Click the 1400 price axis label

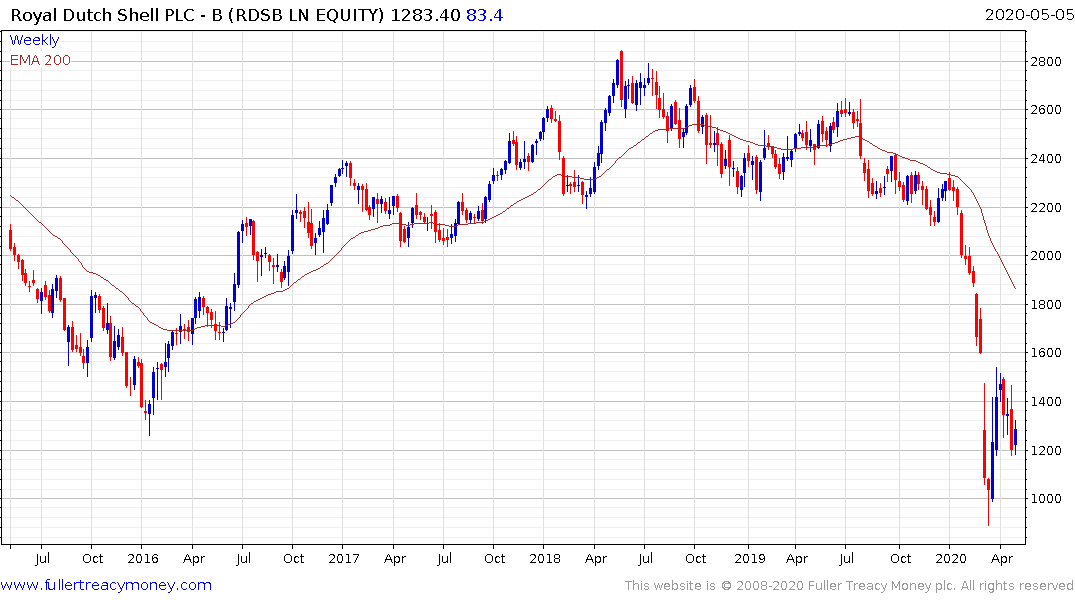tap(1046, 401)
